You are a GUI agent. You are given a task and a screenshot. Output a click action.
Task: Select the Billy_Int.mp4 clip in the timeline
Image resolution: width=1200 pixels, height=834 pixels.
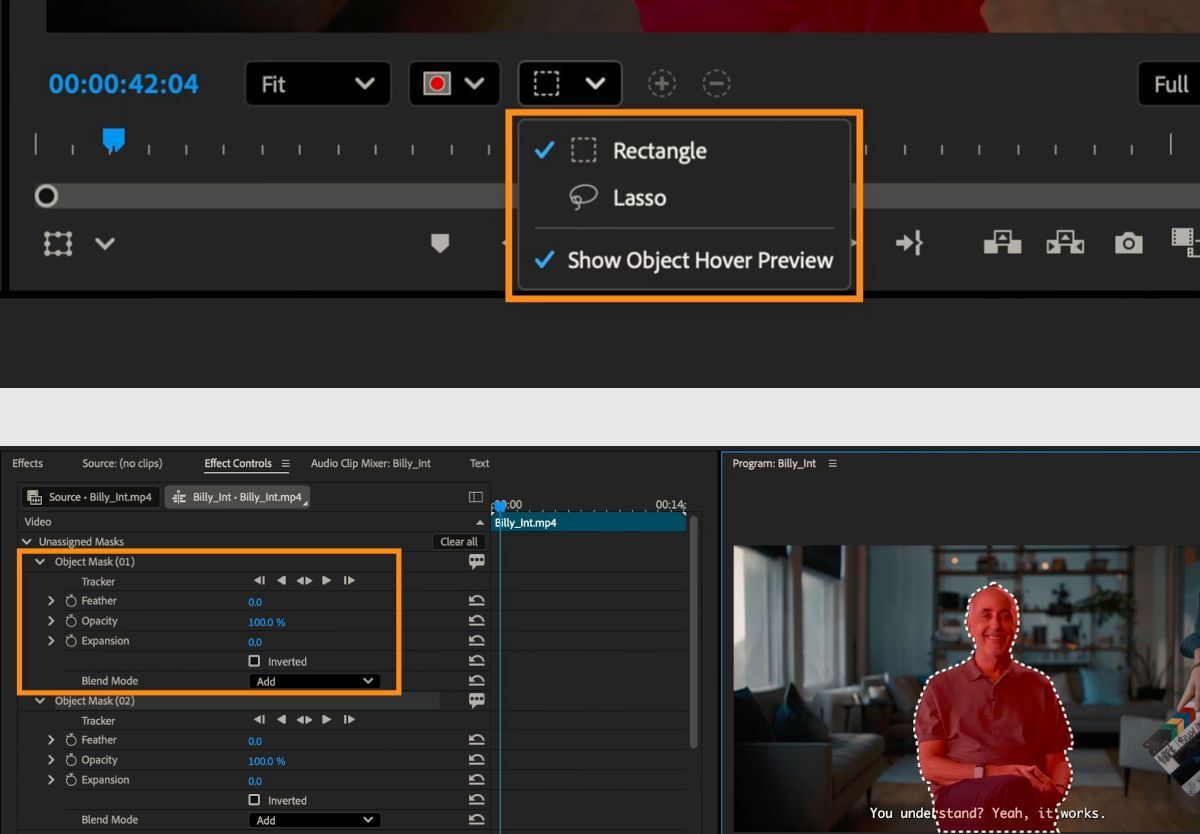click(590, 521)
